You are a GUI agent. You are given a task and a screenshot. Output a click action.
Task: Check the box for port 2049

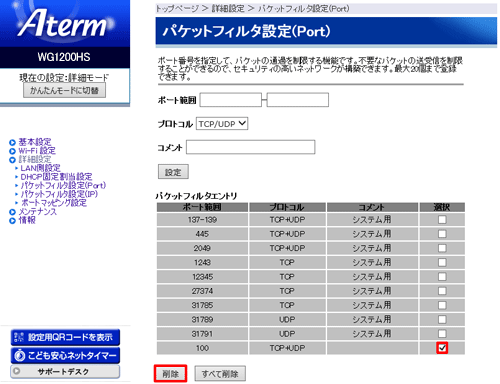pos(442,248)
